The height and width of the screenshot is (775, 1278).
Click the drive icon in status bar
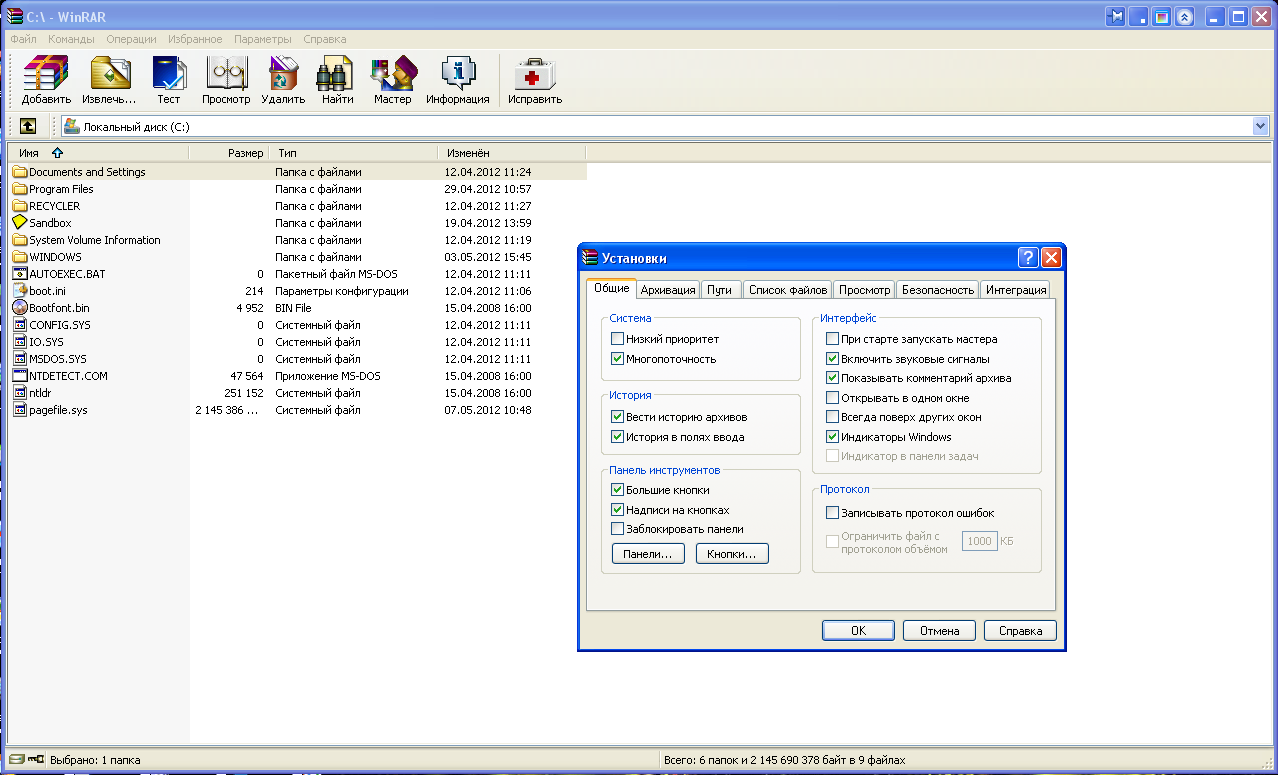(x=16, y=759)
